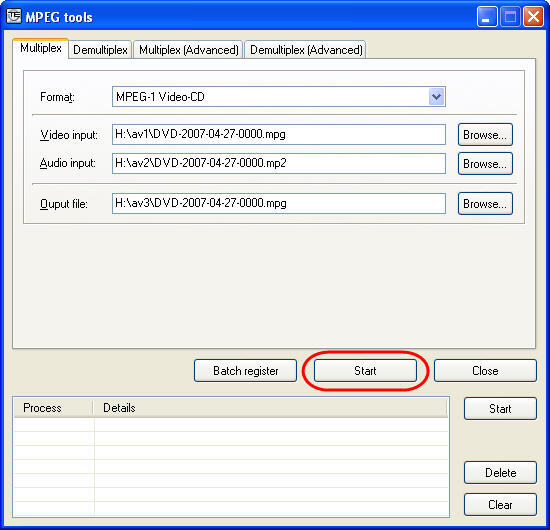550x530 pixels.
Task: Click inside the Output file path field
Action: 279,203
